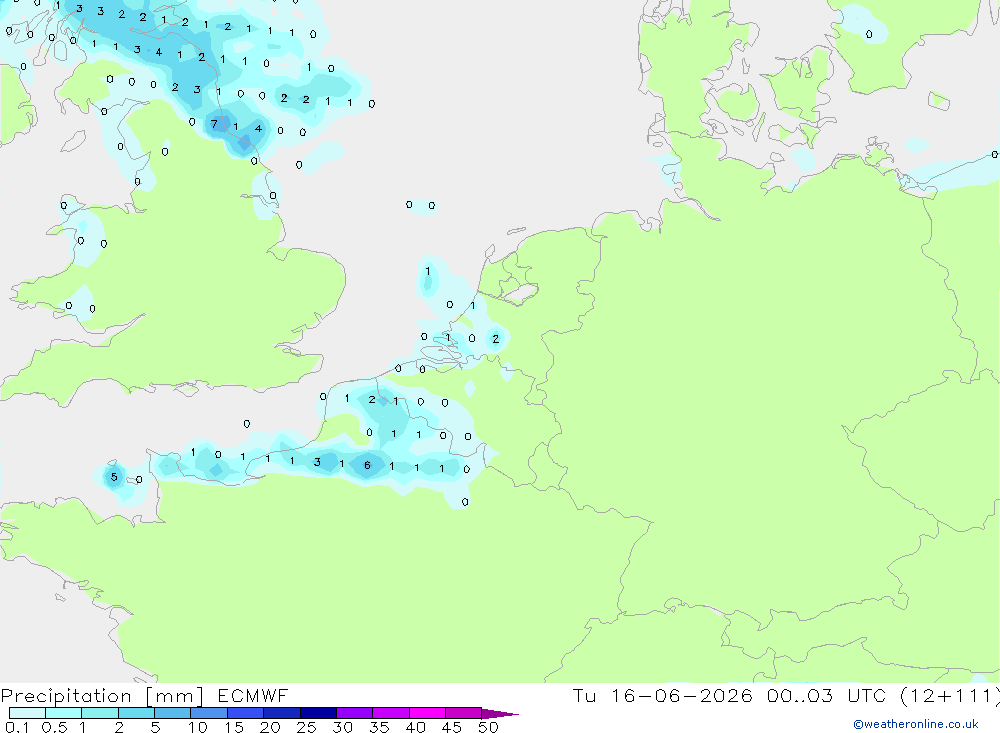Click the 0.1–0.5 mm palest legend swatch
Image resolution: width=1000 pixels, height=733 pixels.
(x=27, y=713)
